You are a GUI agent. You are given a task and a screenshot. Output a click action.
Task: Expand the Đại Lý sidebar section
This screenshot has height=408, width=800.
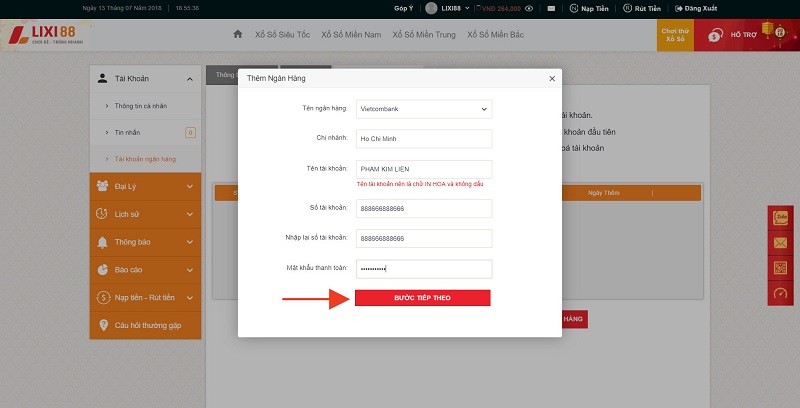coord(145,185)
